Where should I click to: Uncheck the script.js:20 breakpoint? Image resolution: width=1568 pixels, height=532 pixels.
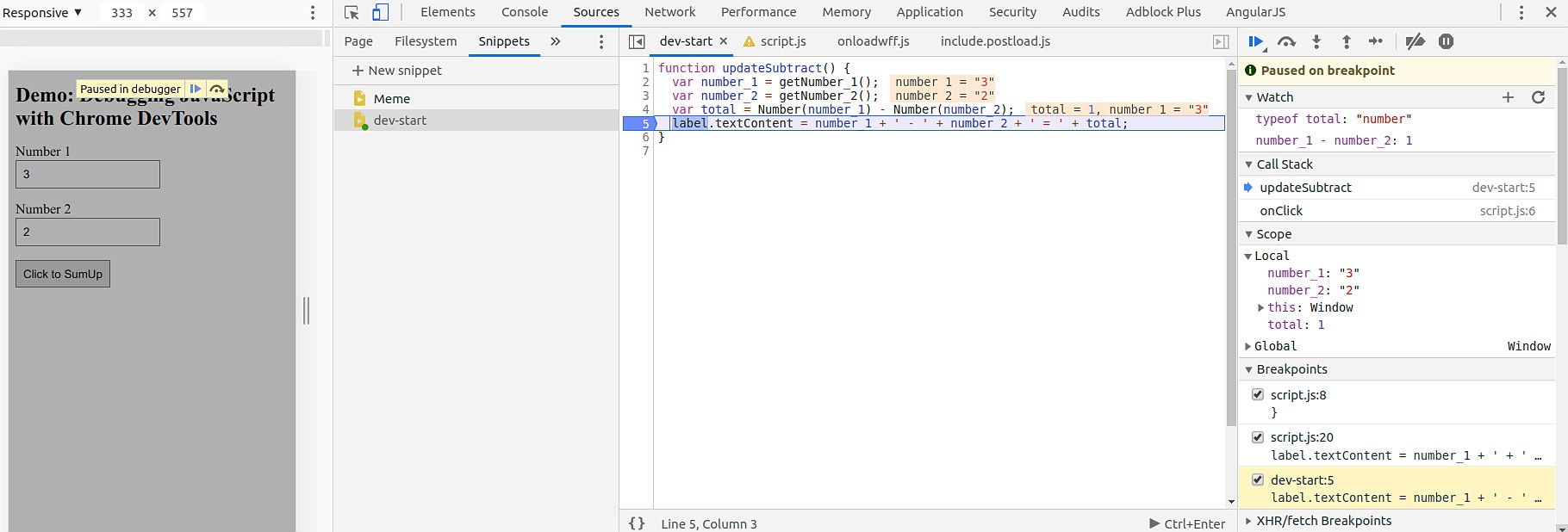tap(1257, 437)
